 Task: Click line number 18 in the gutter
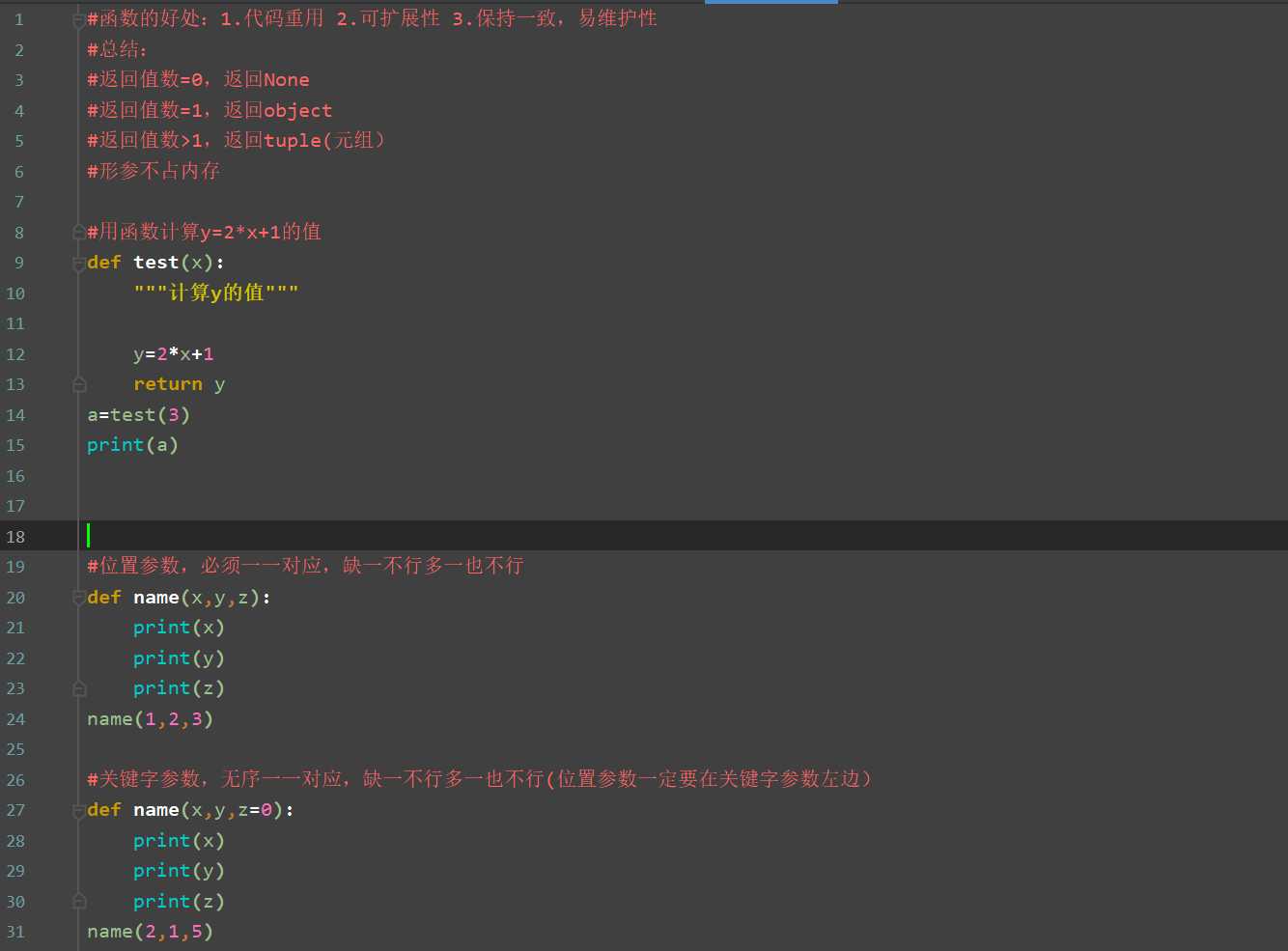(15, 537)
